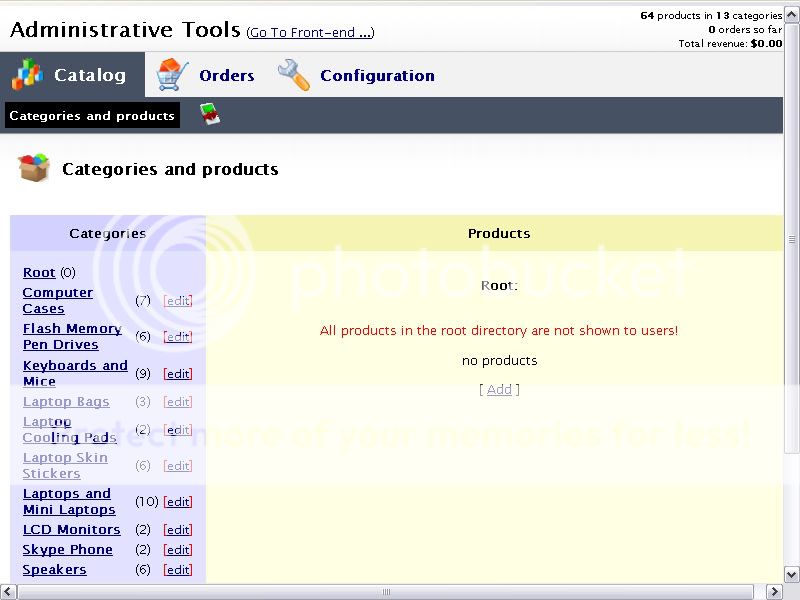This screenshot has width=800, height=600.
Task: Click the 'no products' text
Action: (499, 361)
